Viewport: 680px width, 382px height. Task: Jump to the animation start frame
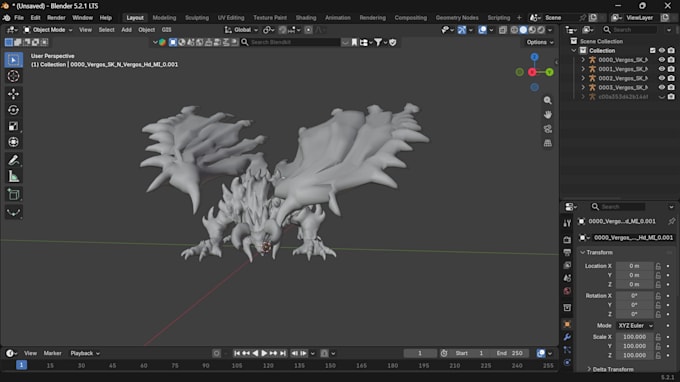[237, 353]
